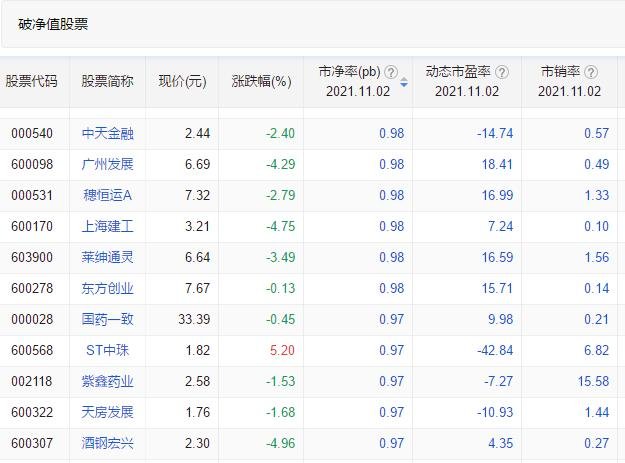The image size is (625, 463).
Task: Click price-to-sales value 0.57
Action: coord(597,133)
